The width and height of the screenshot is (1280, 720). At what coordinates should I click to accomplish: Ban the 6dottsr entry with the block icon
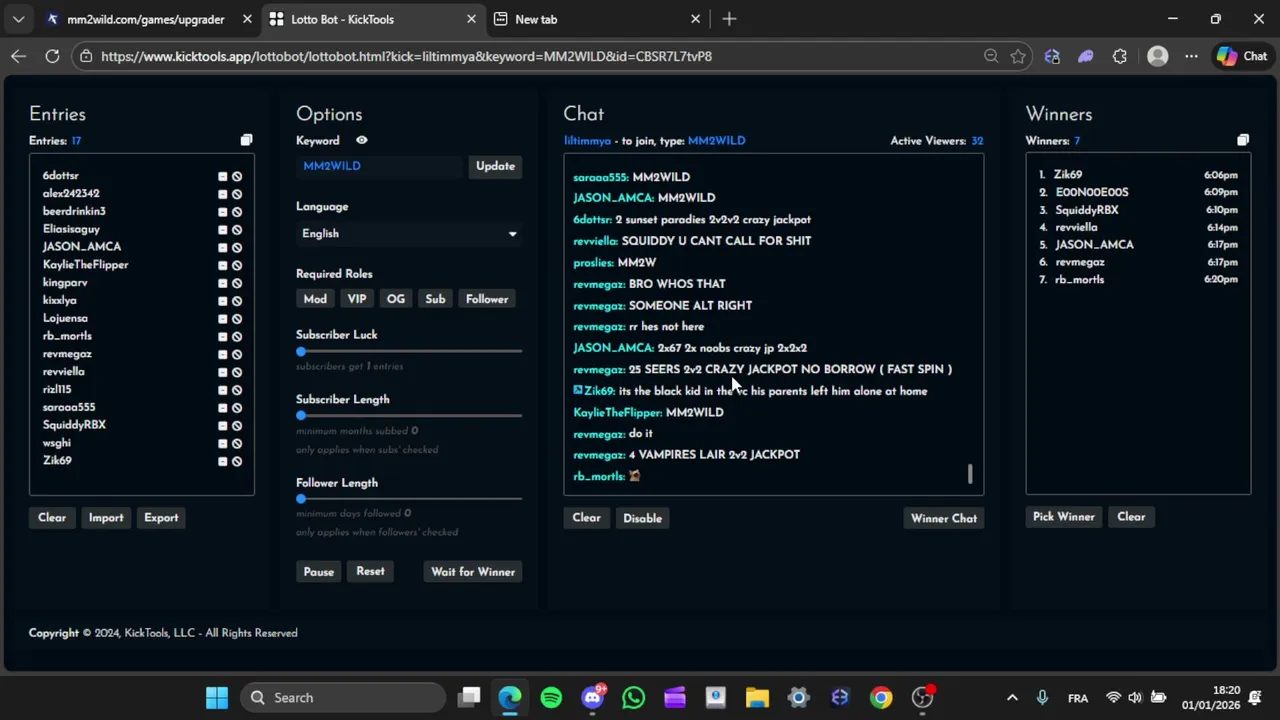click(x=237, y=177)
